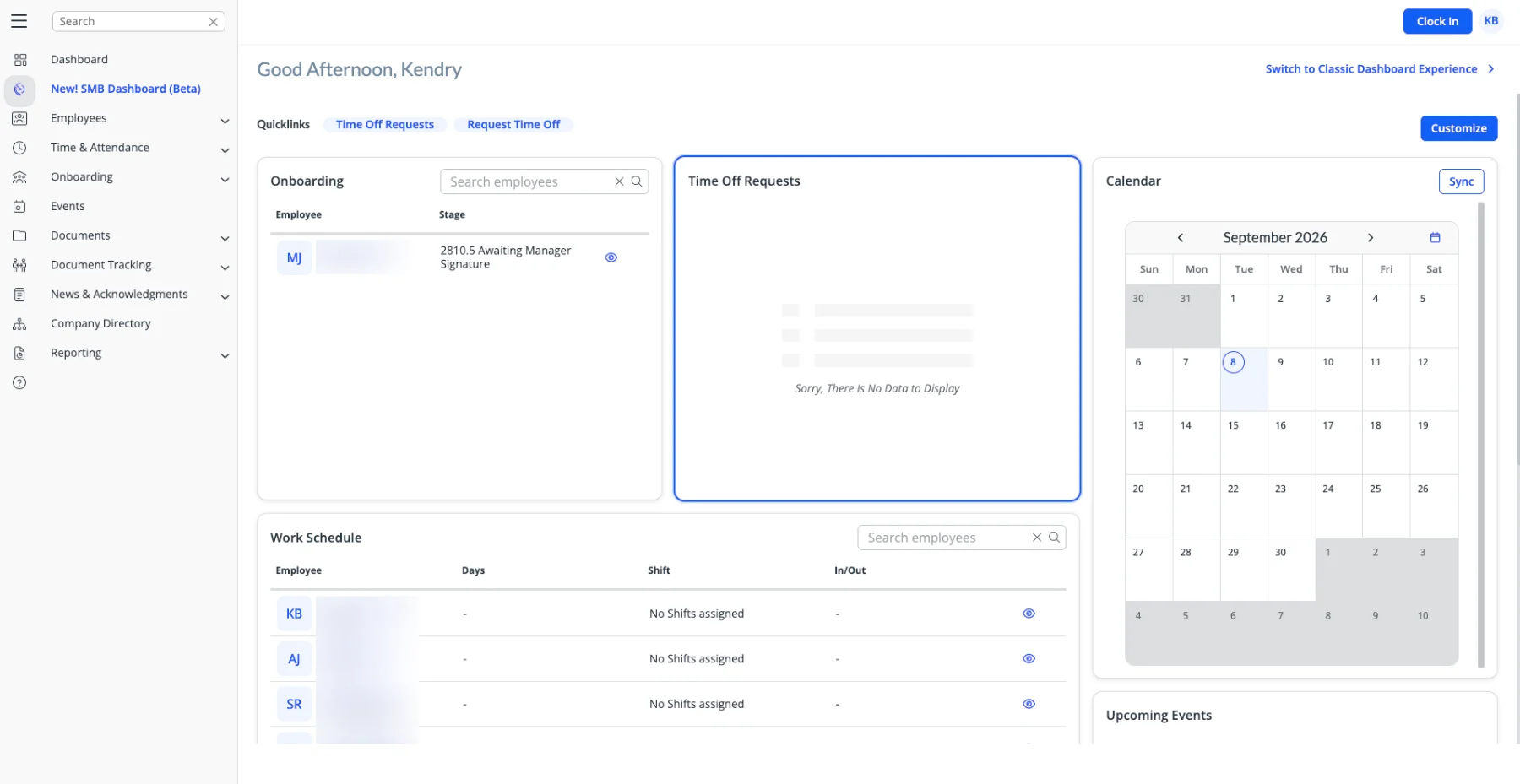Screen dimensions: 1520x784
Task: View SR's work schedule eye icon
Action: tap(1029, 704)
